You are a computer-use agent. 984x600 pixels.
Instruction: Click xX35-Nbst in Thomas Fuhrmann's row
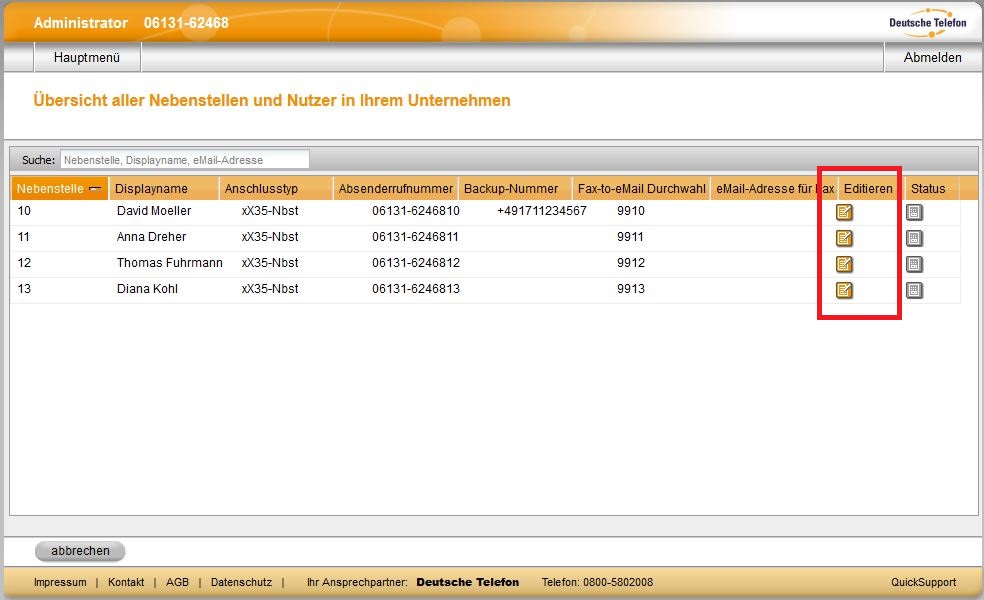[270, 263]
